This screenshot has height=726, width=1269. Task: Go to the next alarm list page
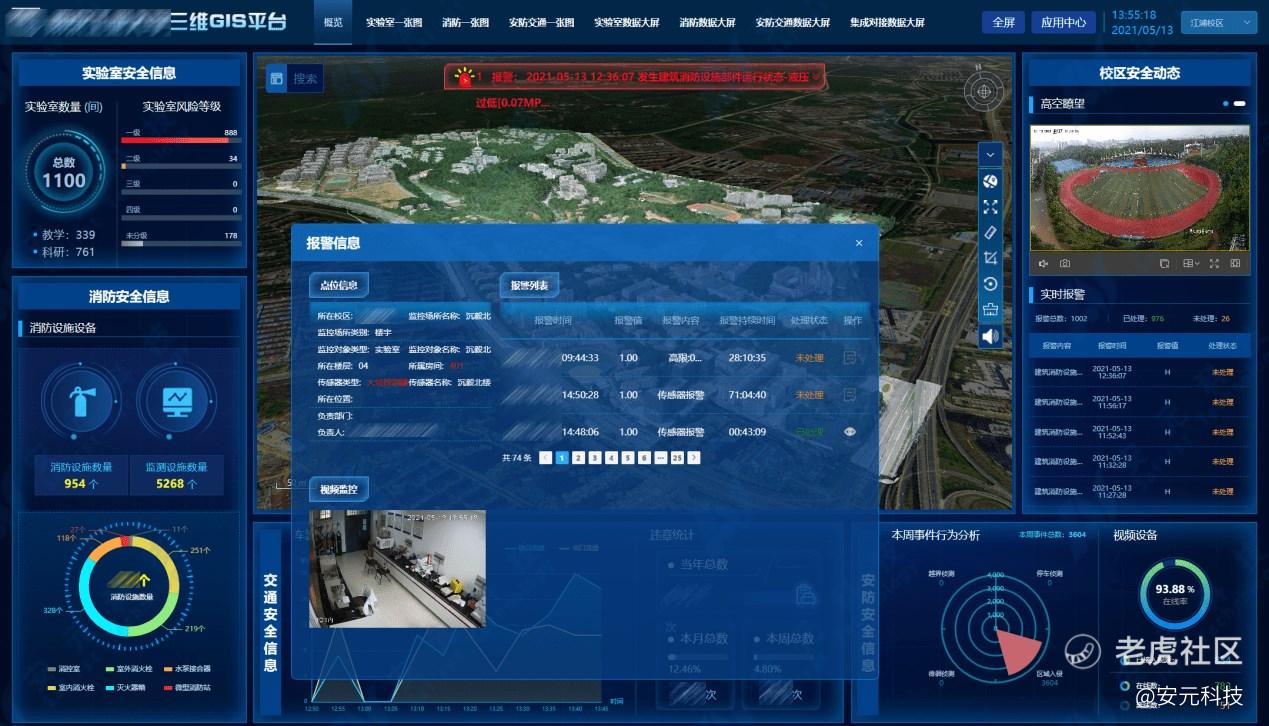tap(694, 457)
